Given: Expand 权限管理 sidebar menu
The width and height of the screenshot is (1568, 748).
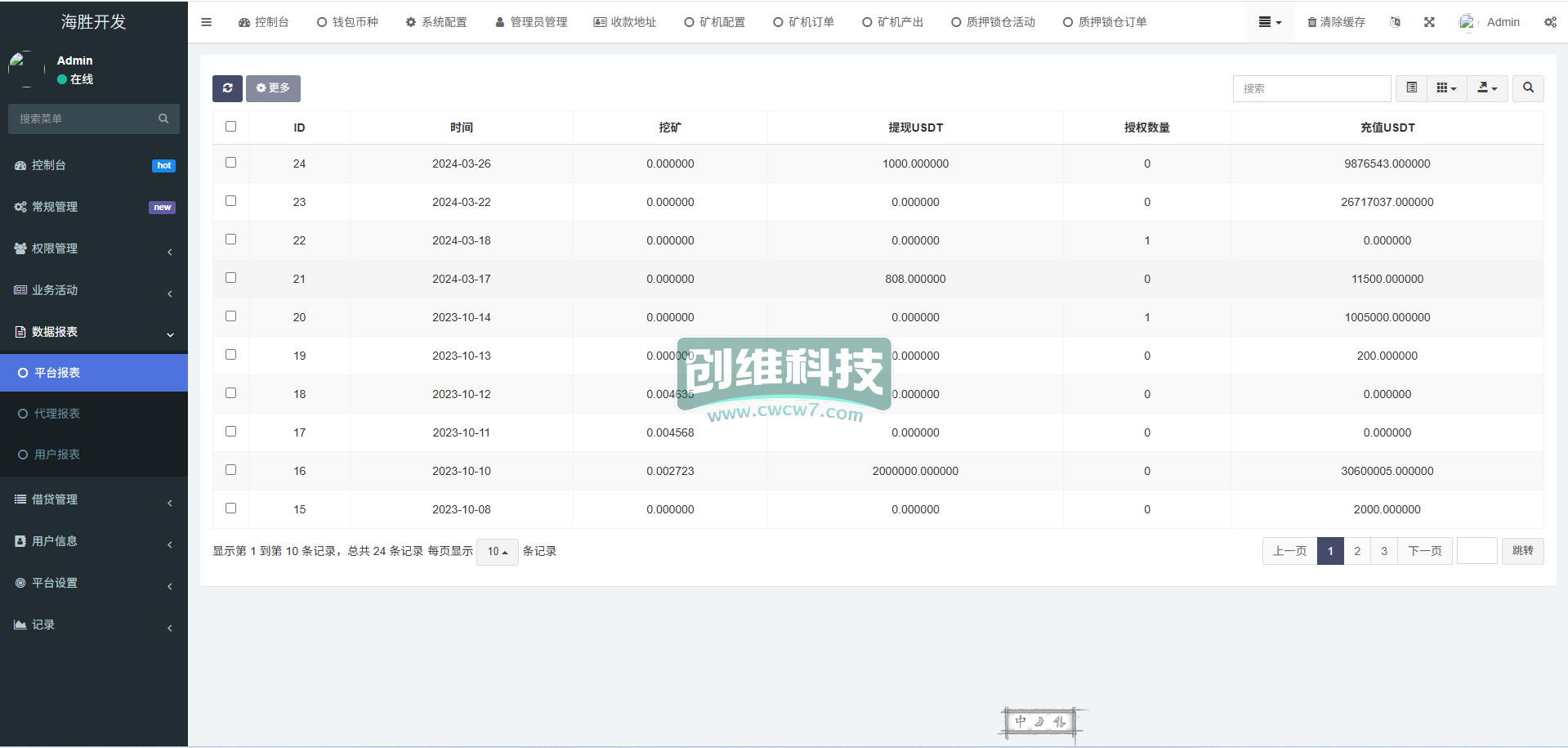Looking at the screenshot, I should [x=94, y=249].
